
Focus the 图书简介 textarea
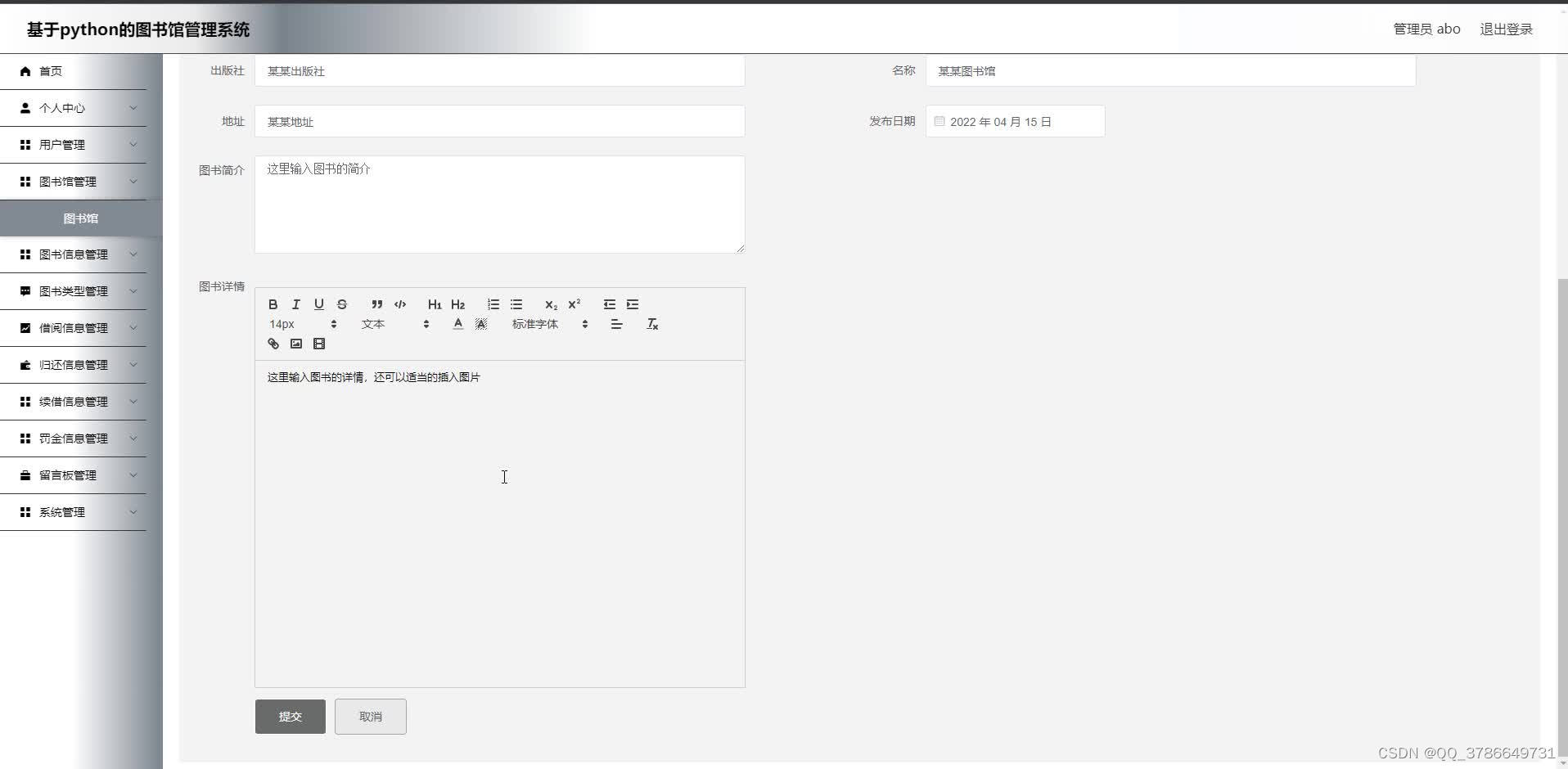500,205
